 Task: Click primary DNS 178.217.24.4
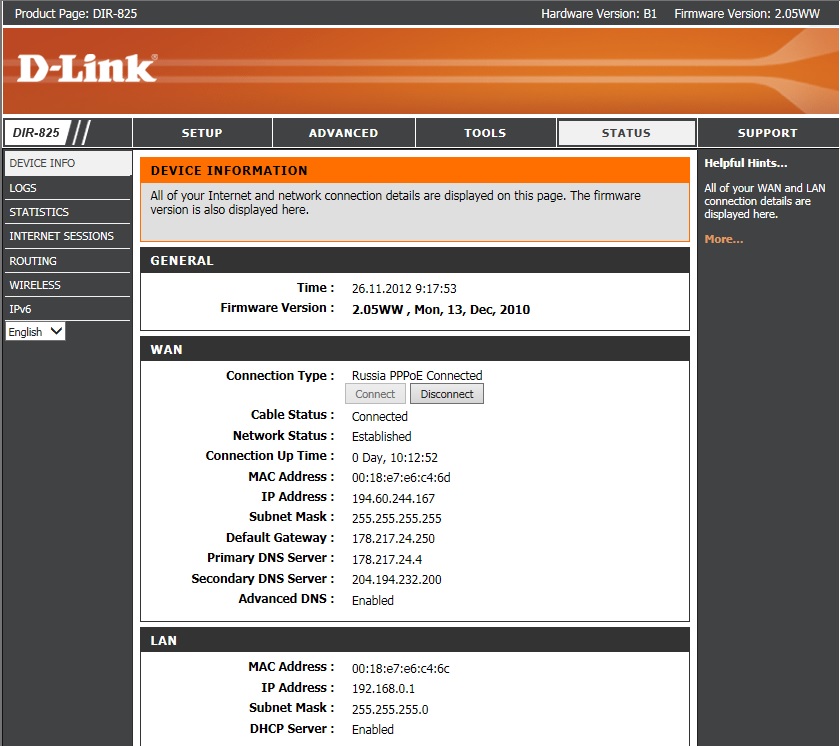[x=387, y=559]
